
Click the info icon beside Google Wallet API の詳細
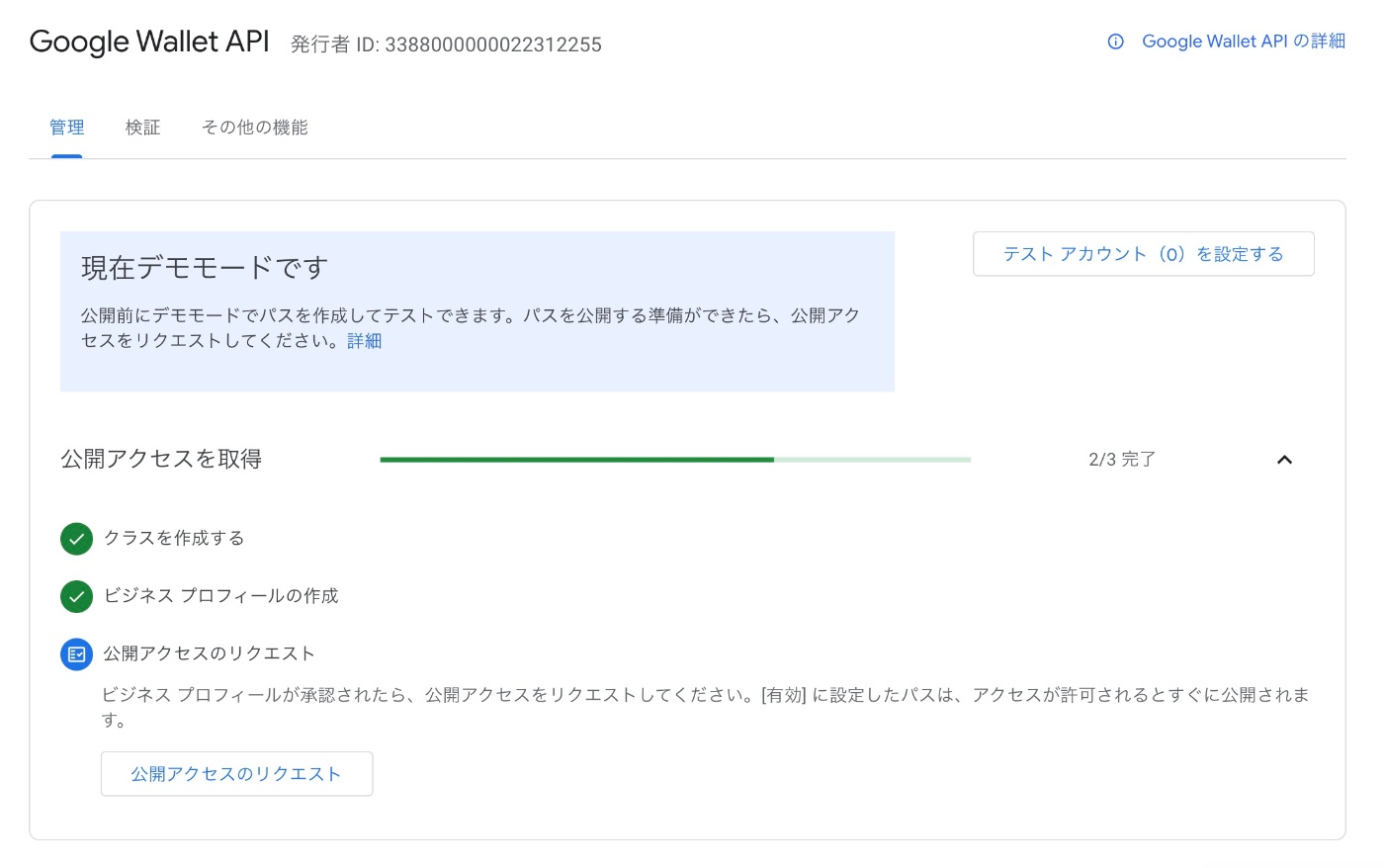click(1115, 42)
